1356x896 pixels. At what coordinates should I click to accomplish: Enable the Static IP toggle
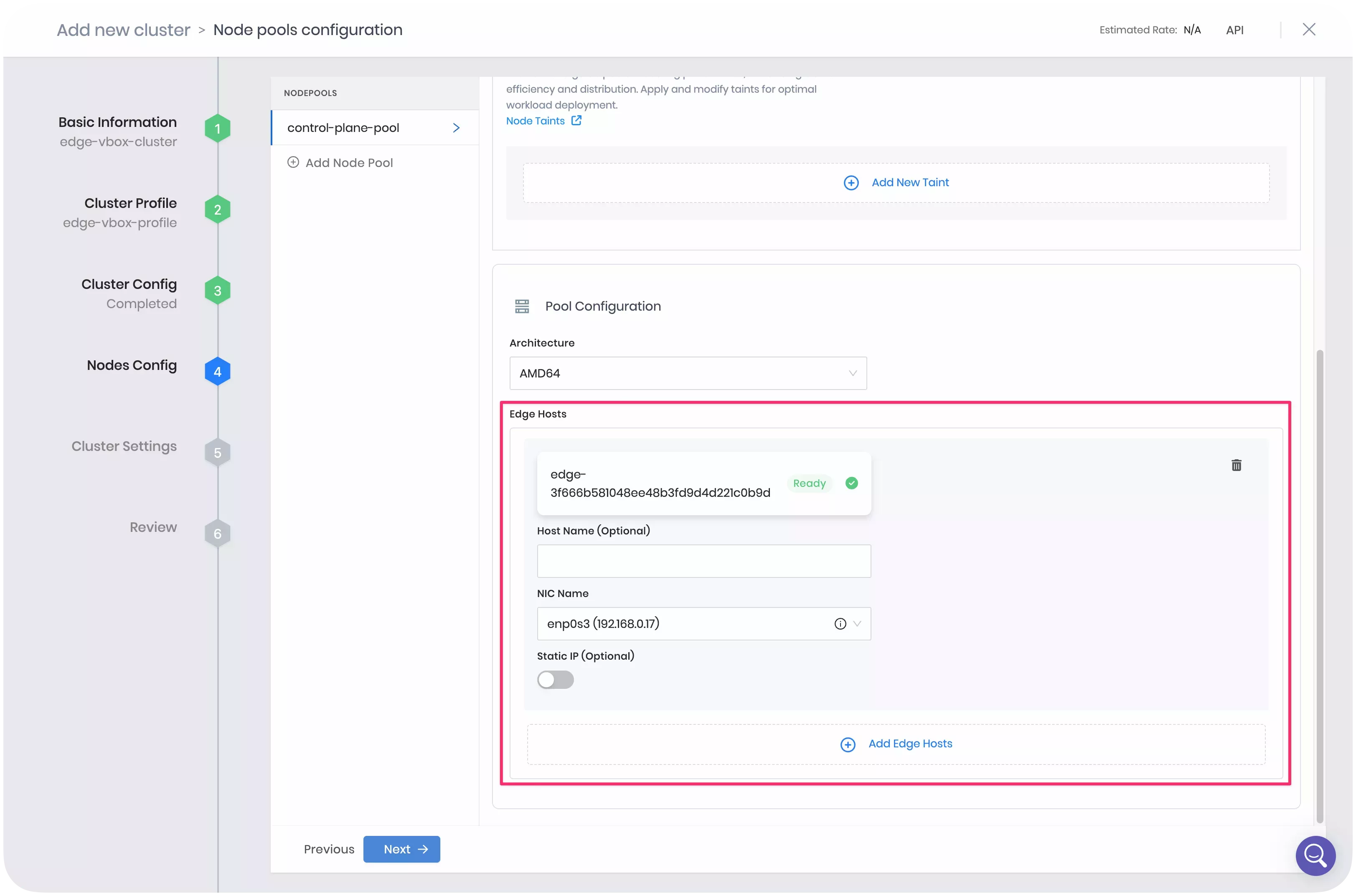[555, 679]
